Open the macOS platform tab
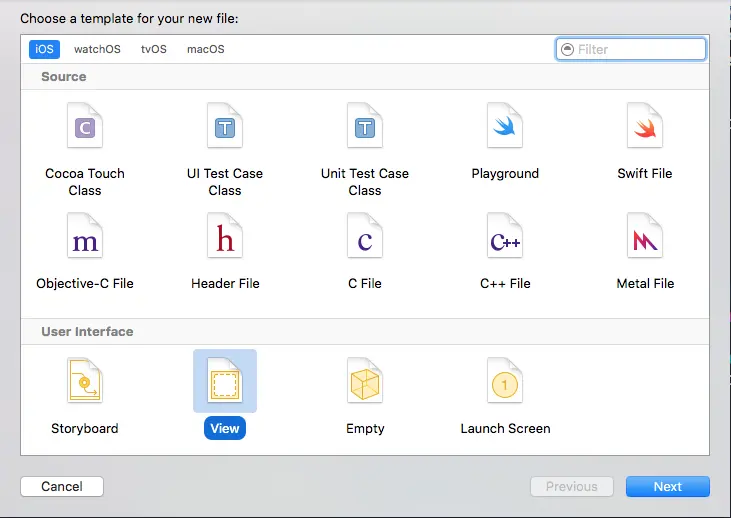 click(x=206, y=49)
